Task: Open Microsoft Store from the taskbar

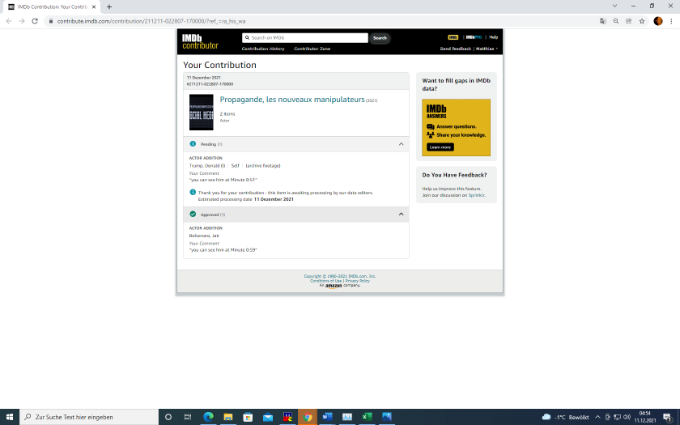Action: pos(248,417)
